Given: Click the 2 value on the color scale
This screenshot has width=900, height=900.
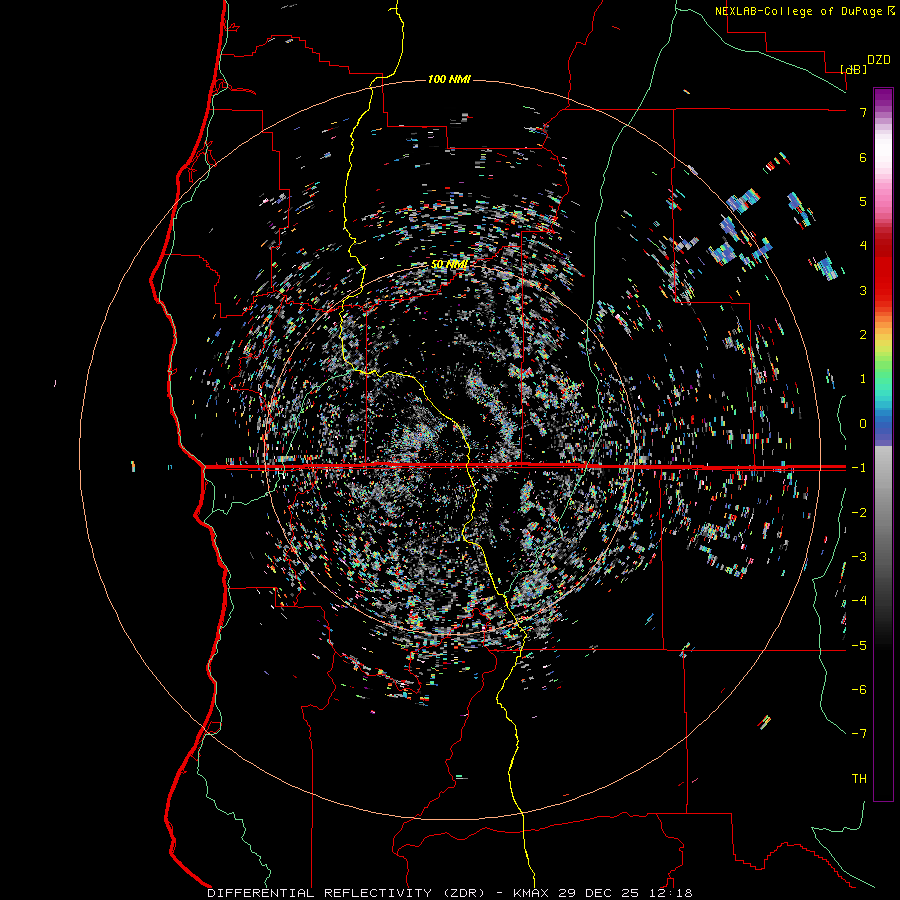Looking at the screenshot, I should [x=863, y=335].
